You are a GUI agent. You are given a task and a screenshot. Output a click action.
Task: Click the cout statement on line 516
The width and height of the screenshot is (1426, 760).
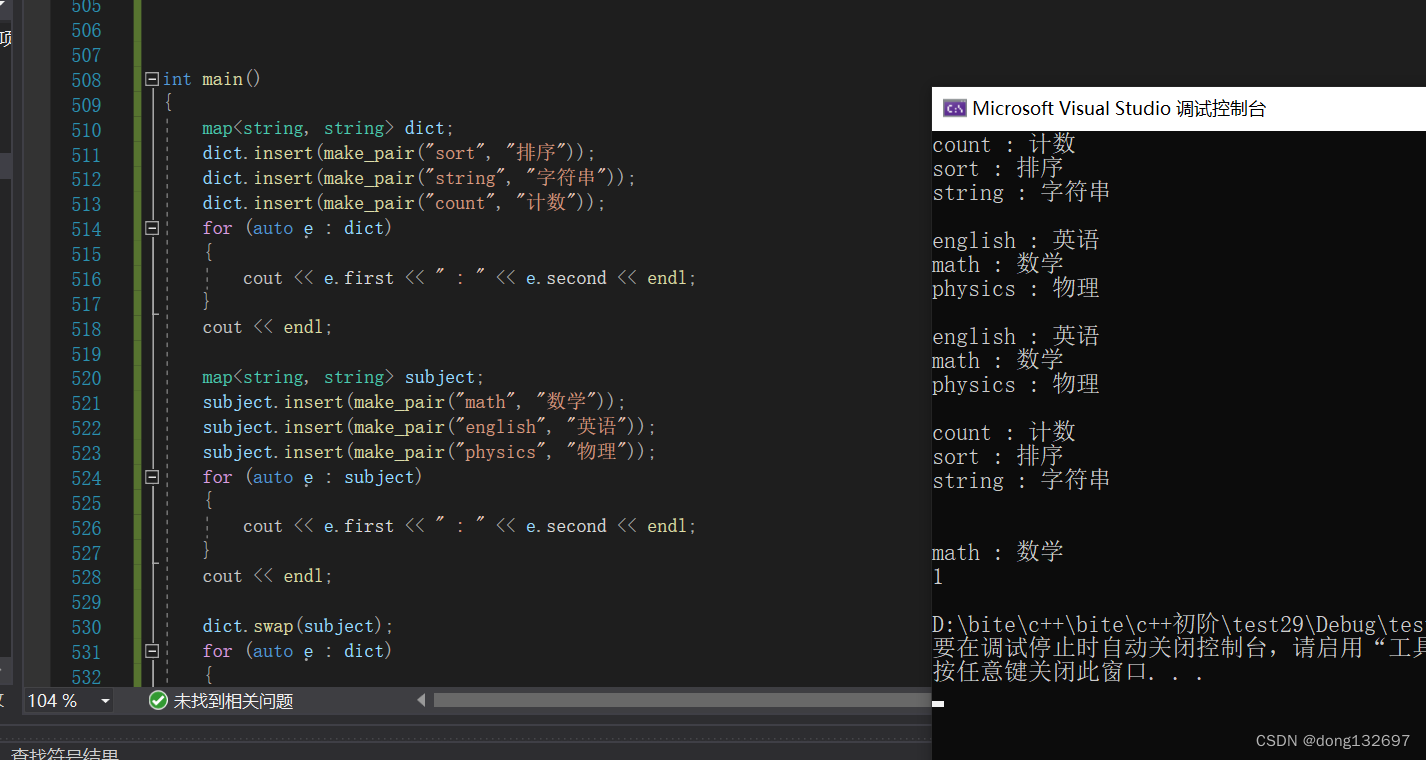469,278
